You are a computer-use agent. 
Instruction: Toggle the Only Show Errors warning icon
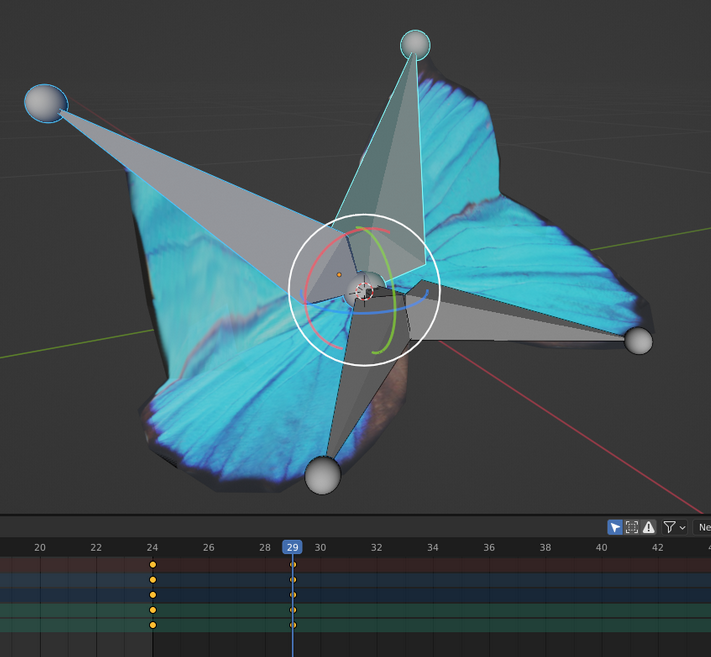click(648, 527)
